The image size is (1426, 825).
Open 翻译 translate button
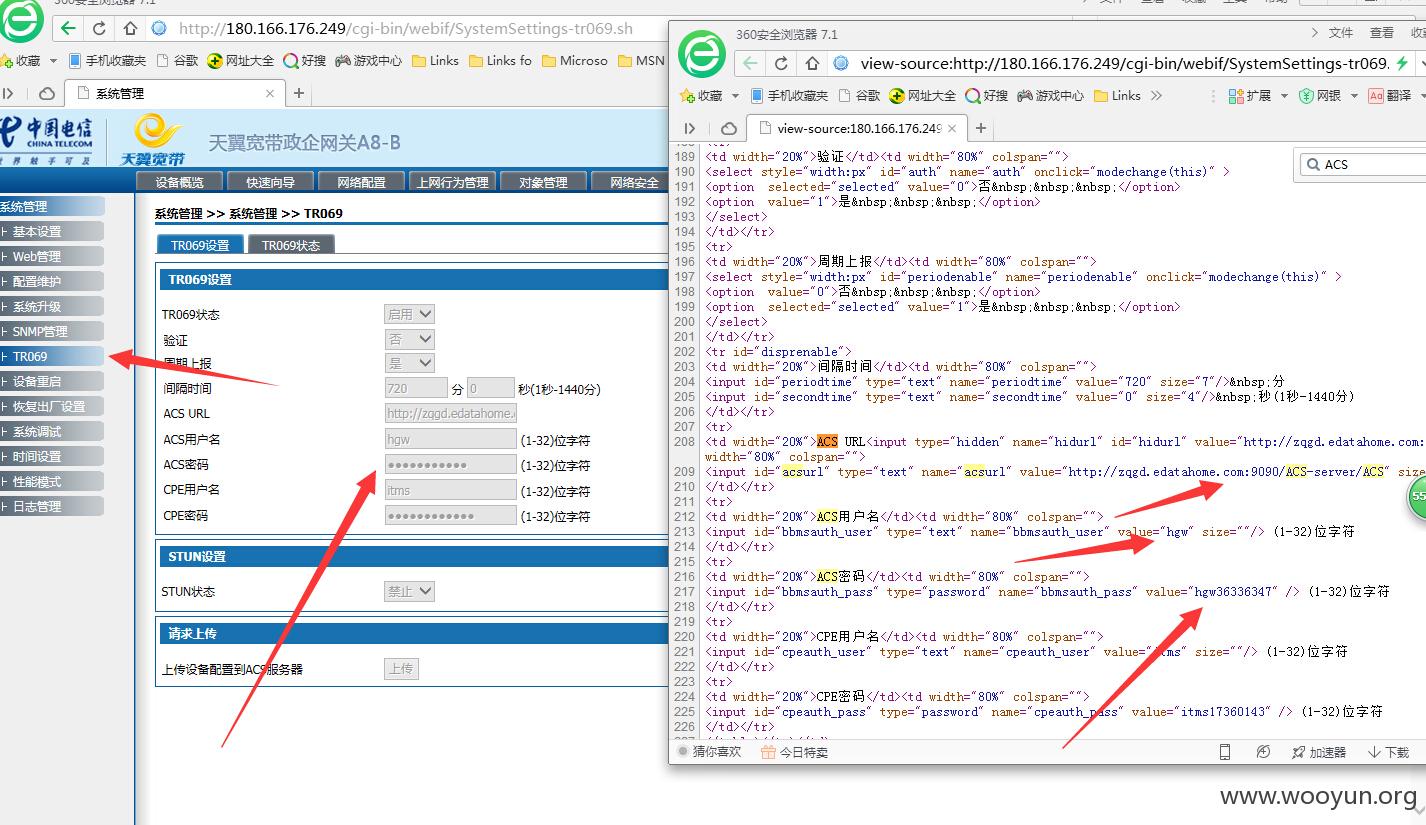[x=1389, y=96]
